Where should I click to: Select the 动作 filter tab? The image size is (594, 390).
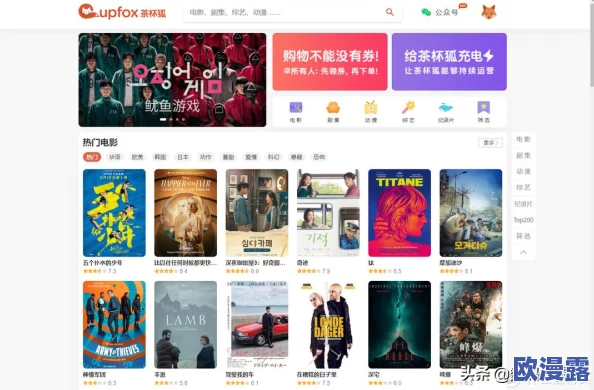coord(205,157)
